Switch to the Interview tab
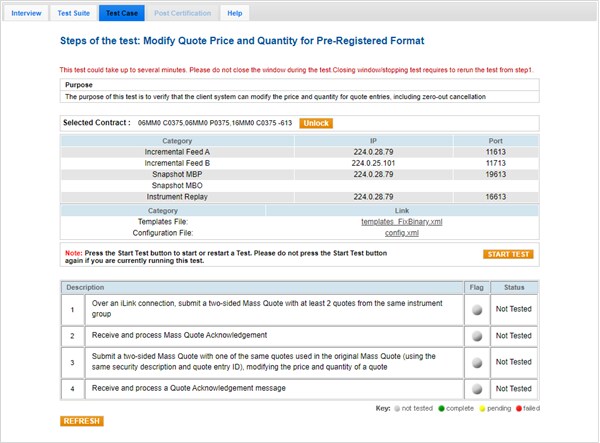 point(26,14)
